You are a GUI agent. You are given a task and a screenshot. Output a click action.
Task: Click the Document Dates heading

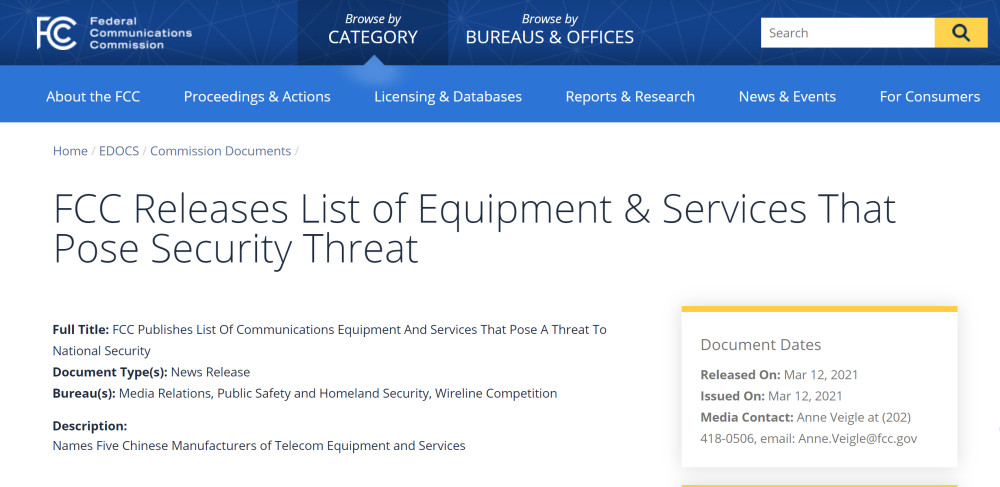tap(761, 345)
